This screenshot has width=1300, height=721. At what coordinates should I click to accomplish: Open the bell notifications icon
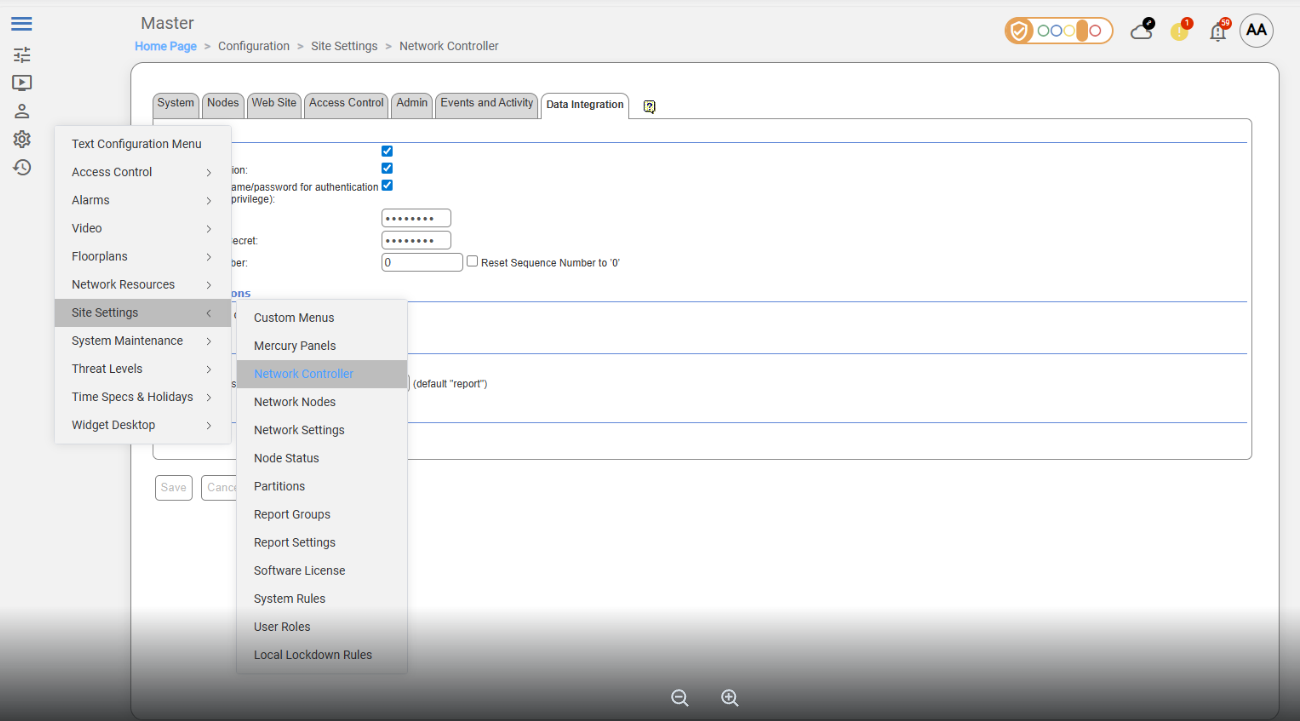point(1218,31)
